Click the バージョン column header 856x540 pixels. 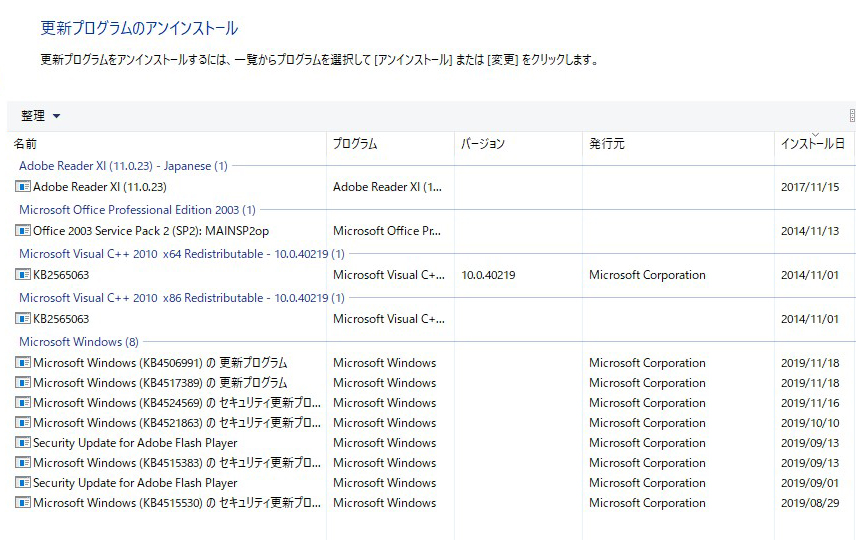coord(519,144)
